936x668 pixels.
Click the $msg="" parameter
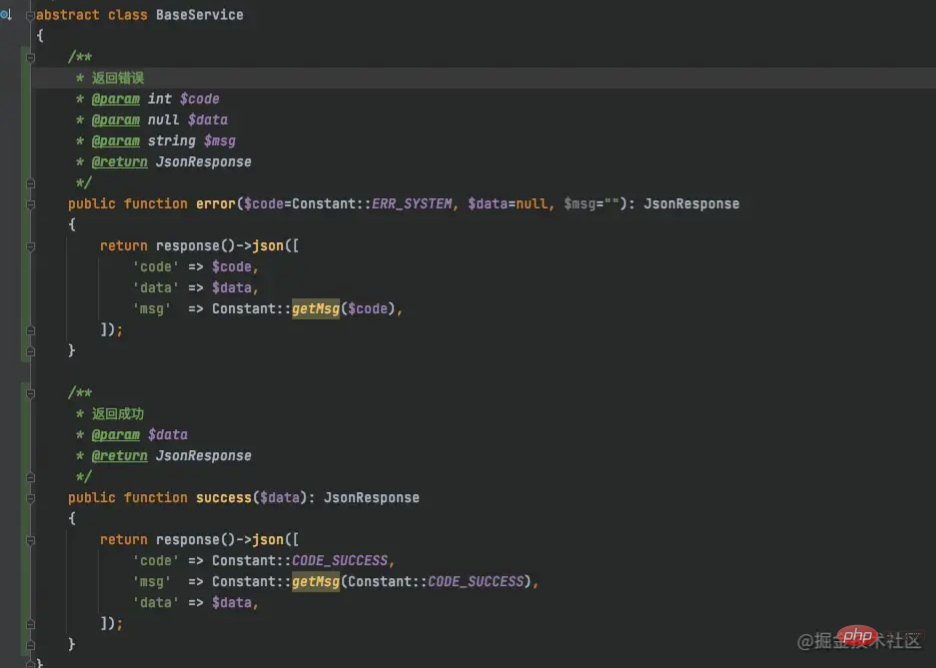tap(591, 204)
